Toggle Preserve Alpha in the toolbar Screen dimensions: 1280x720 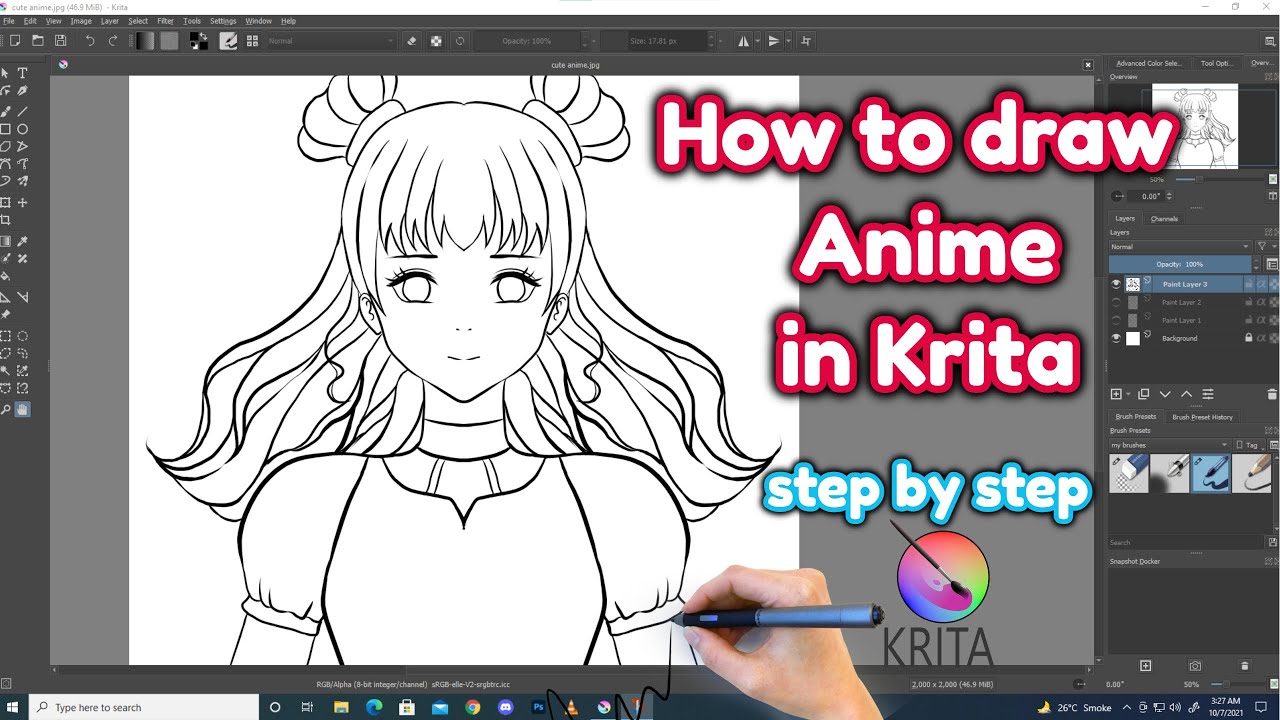(436, 41)
